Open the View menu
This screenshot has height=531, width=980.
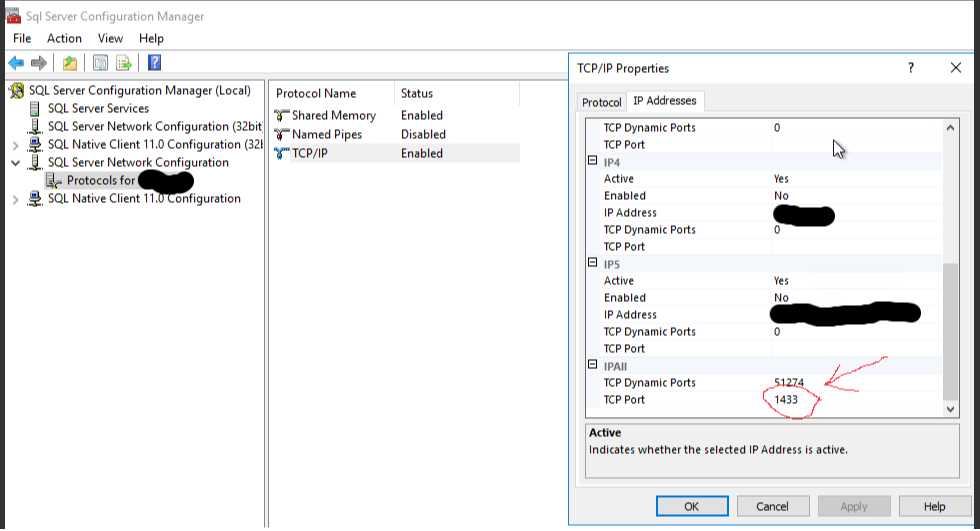(x=110, y=38)
